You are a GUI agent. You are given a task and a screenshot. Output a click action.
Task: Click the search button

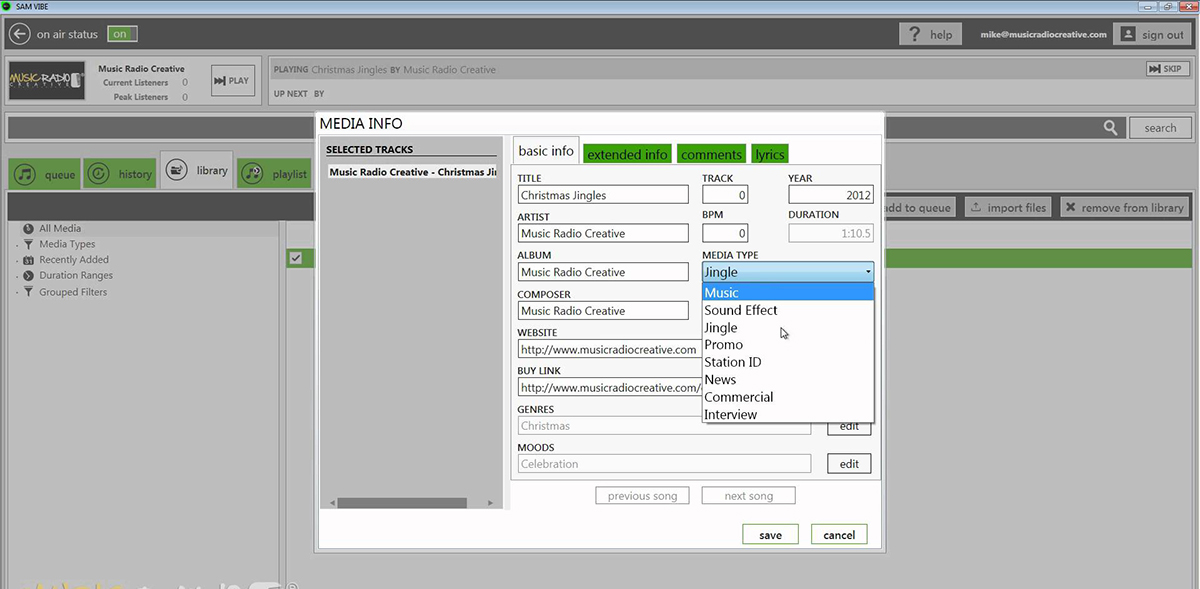pos(1160,128)
